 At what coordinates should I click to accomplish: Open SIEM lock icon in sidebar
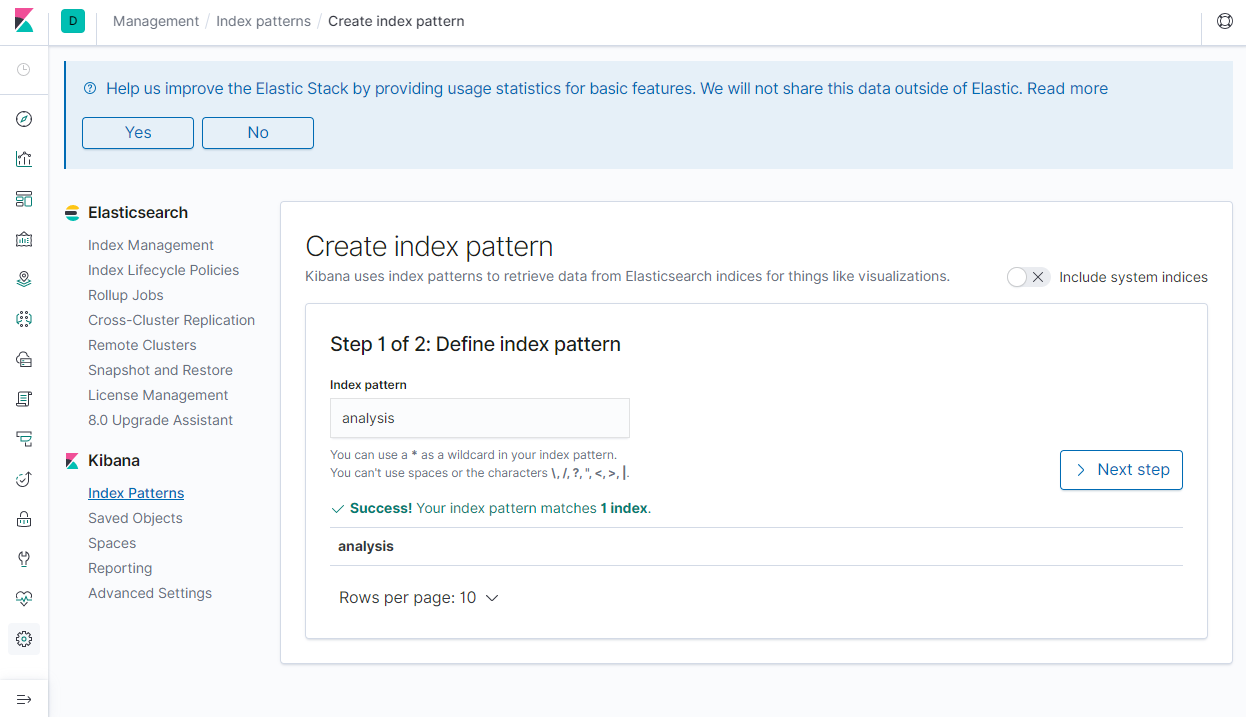point(24,519)
